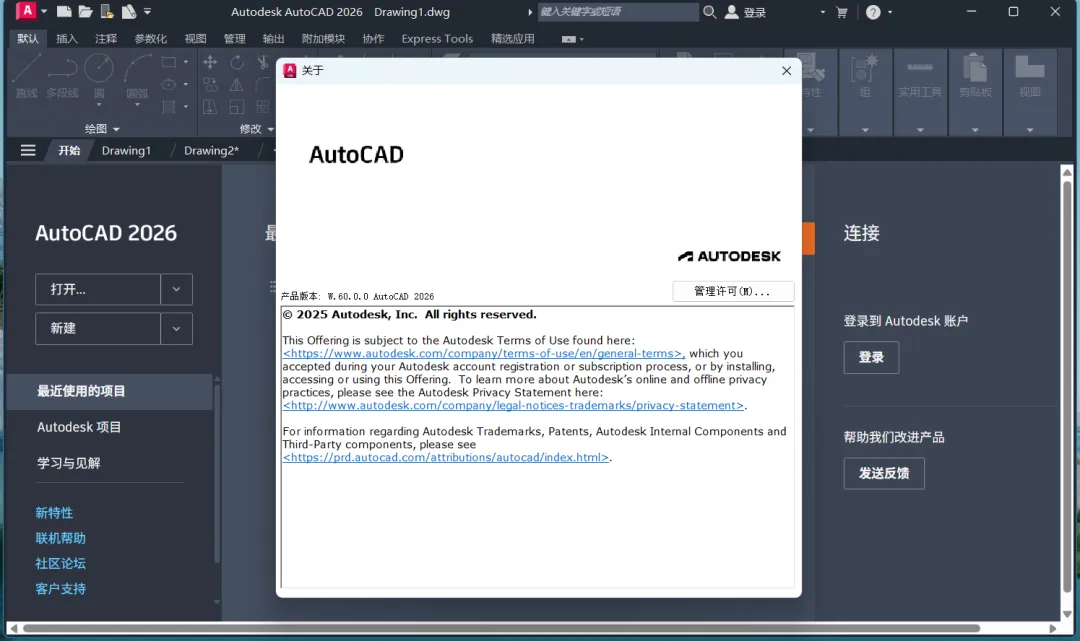Open the 新特性 link

tap(54, 513)
